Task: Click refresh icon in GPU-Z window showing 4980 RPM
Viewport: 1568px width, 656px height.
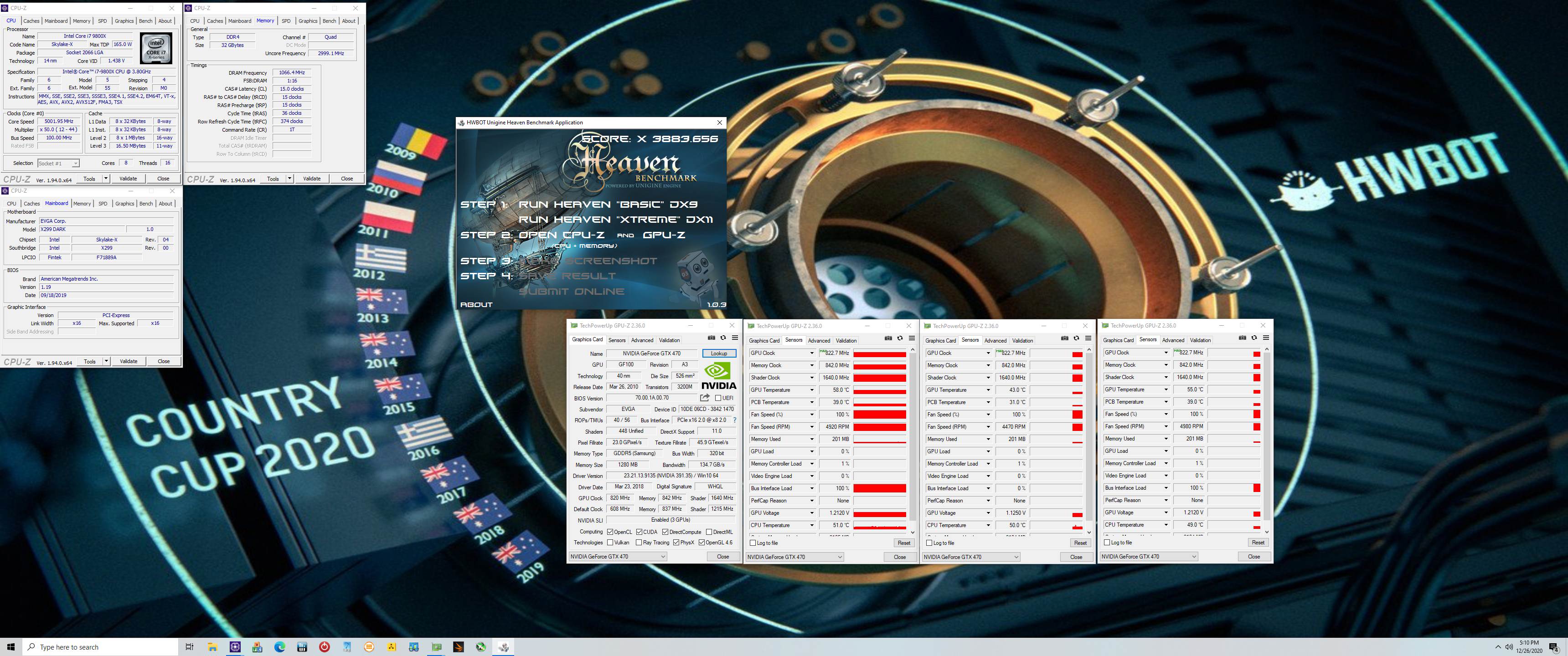Action: coord(1254,338)
